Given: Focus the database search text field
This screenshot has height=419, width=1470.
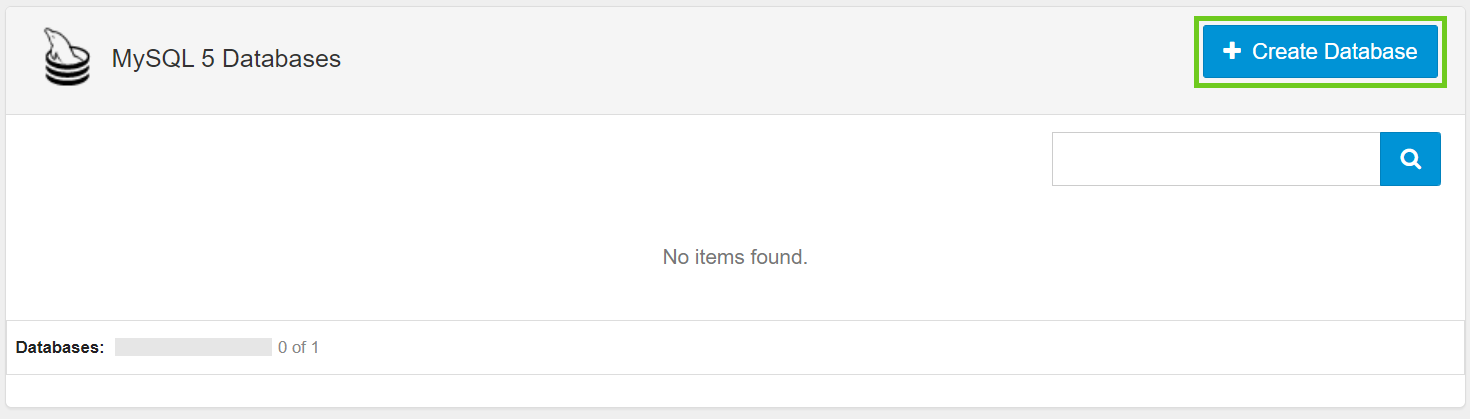Looking at the screenshot, I should 1216,159.
